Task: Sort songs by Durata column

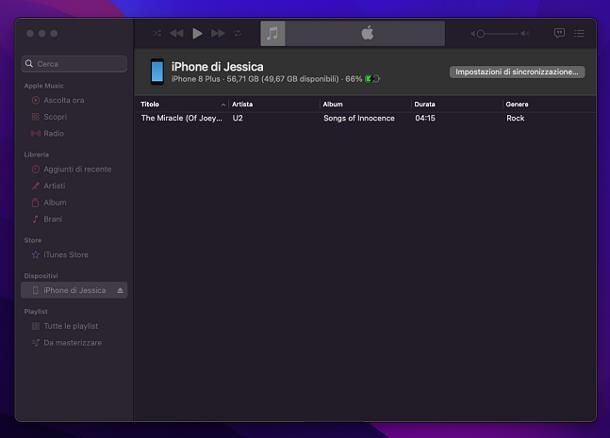Action: [x=456, y=104]
